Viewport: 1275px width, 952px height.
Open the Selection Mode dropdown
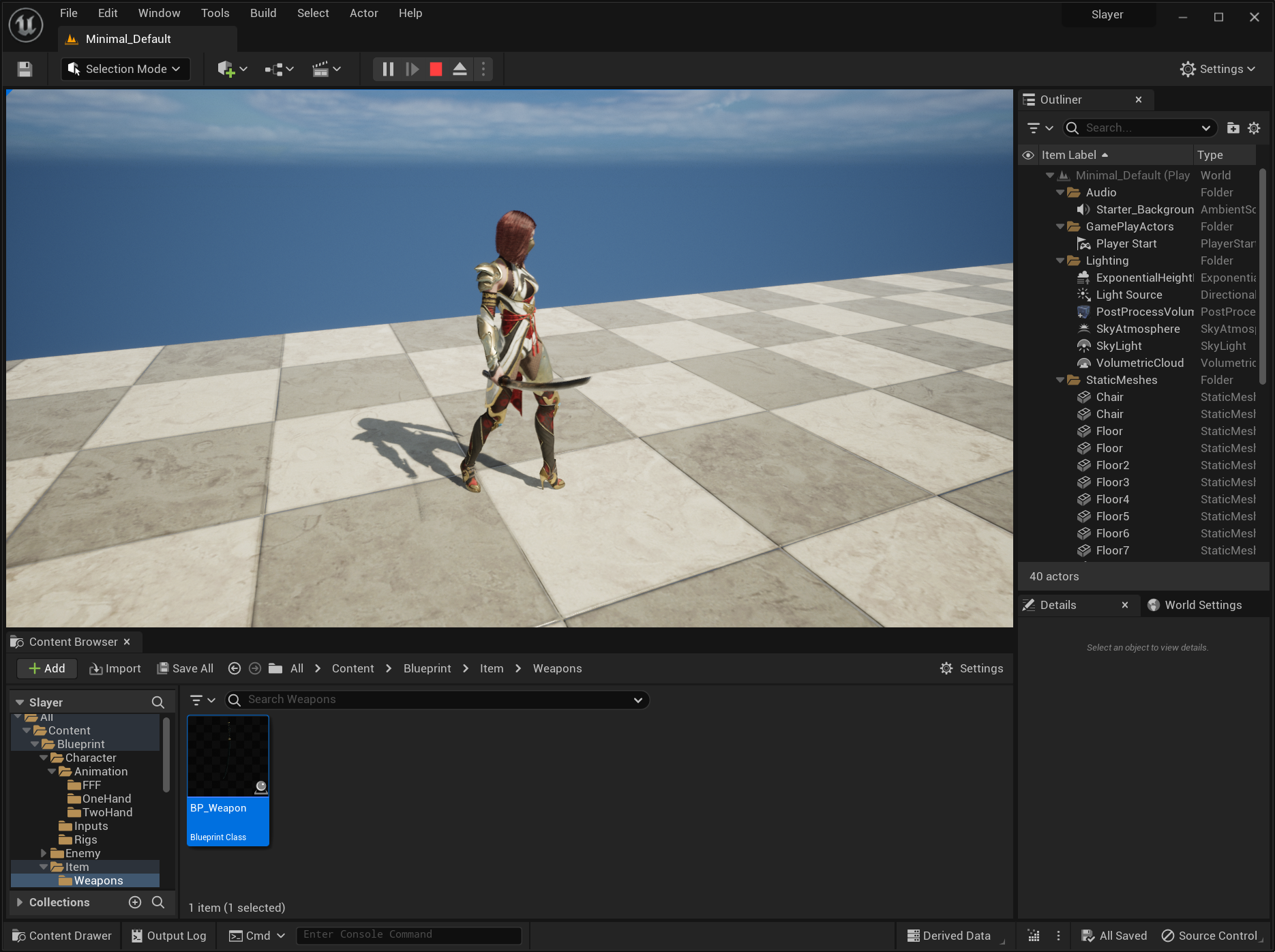click(x=125, y=69)
